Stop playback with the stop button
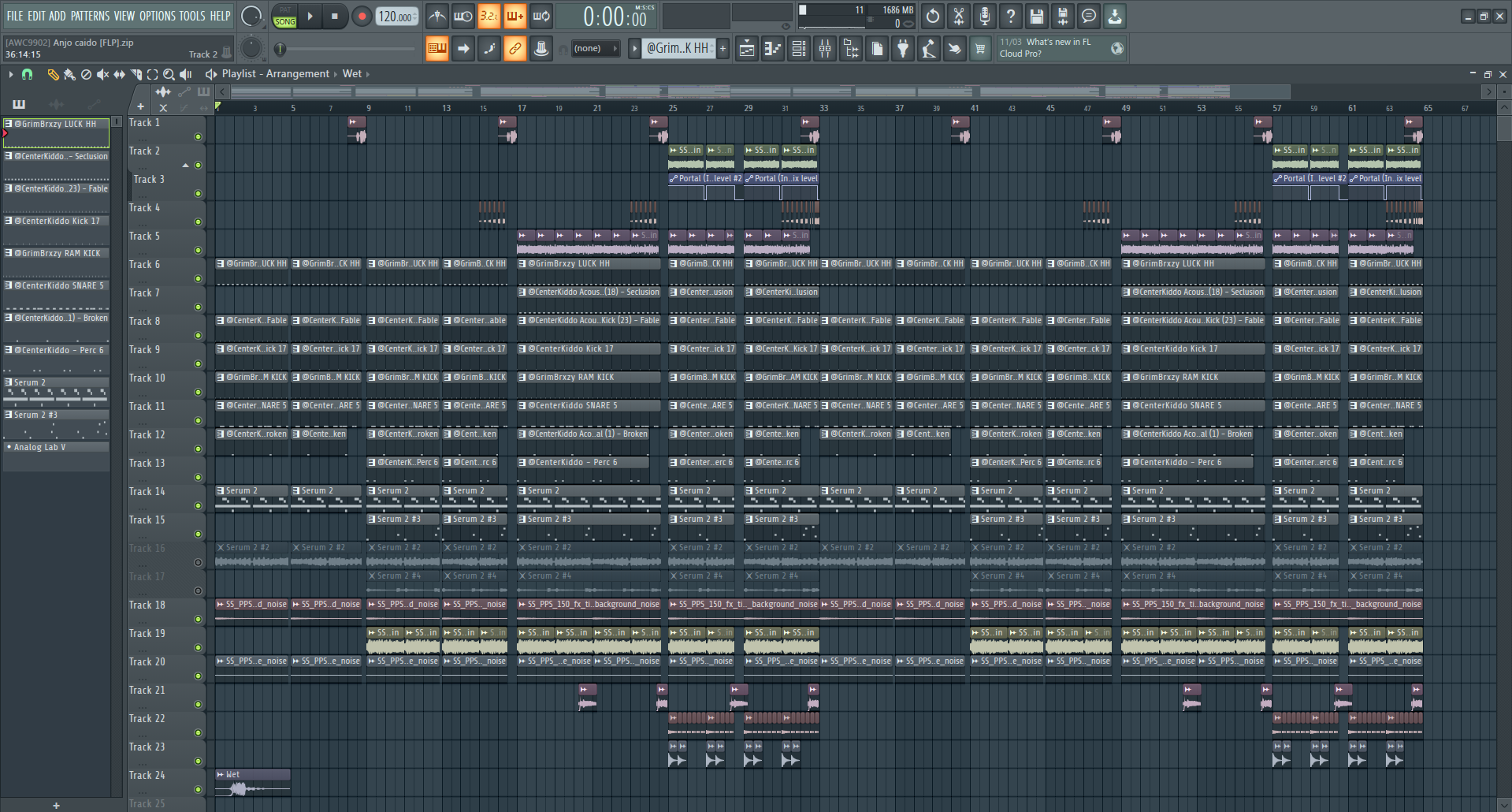Viewport: 1512px width, 812px height. [335, 16]
